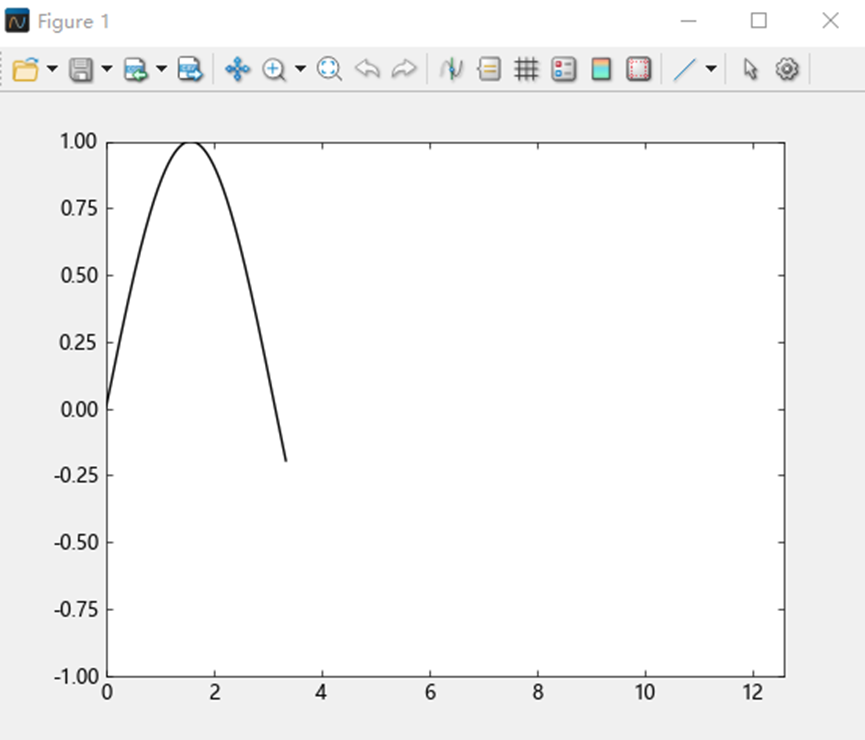The height and width of the screenshot is (740, 865).
Task: Click the y-axis label 0.00
Action: 78,409
